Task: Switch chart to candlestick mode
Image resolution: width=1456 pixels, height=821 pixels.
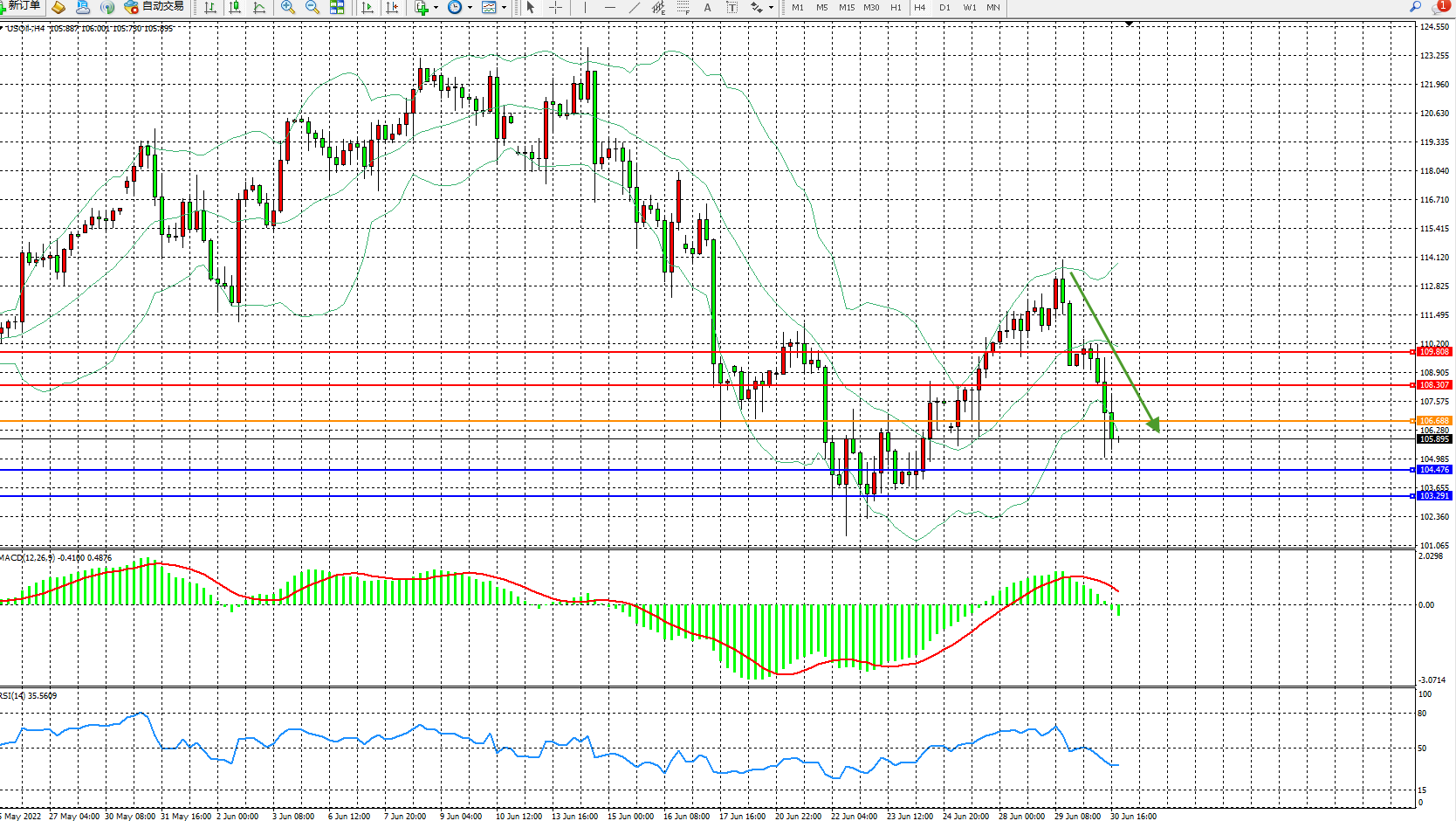Action: pos(235,8)
